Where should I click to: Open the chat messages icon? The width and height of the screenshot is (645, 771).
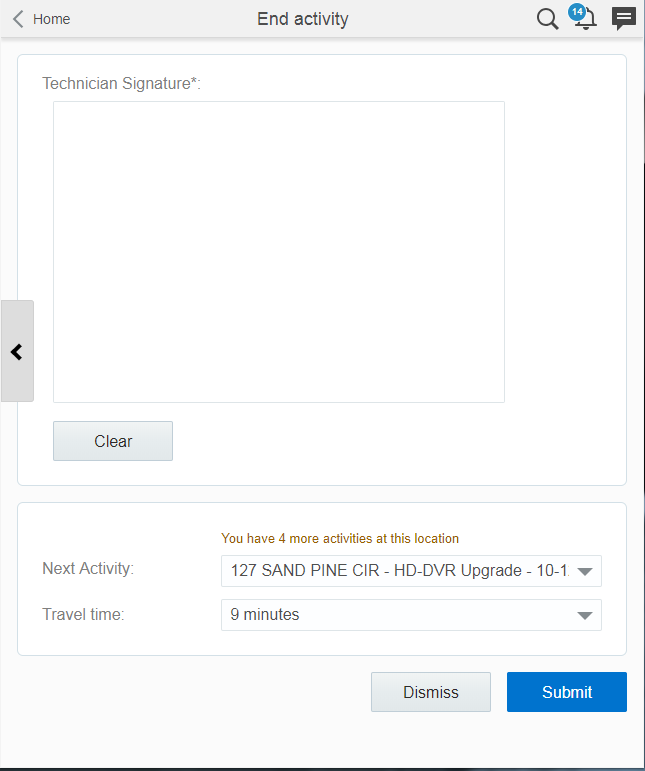tap(624, 19)
